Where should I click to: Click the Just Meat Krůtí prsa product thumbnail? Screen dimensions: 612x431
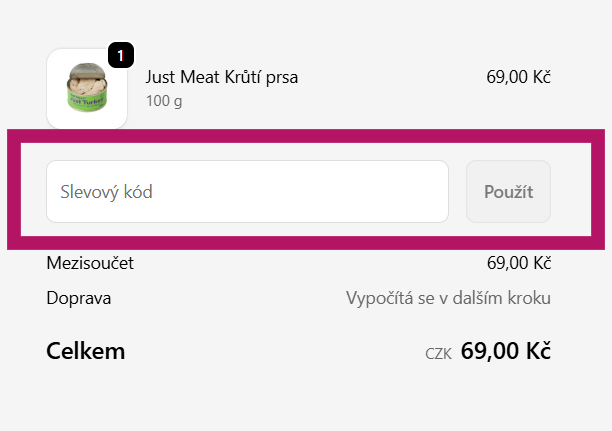pos(86,89)
